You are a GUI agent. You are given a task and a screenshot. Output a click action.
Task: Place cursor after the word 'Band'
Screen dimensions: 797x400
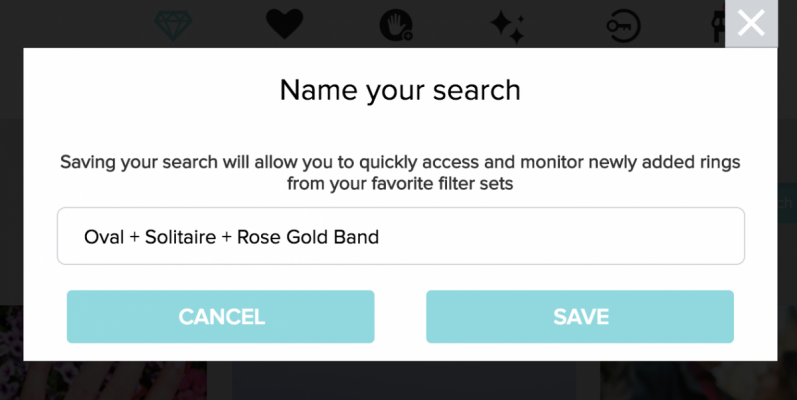coord(381,237)
